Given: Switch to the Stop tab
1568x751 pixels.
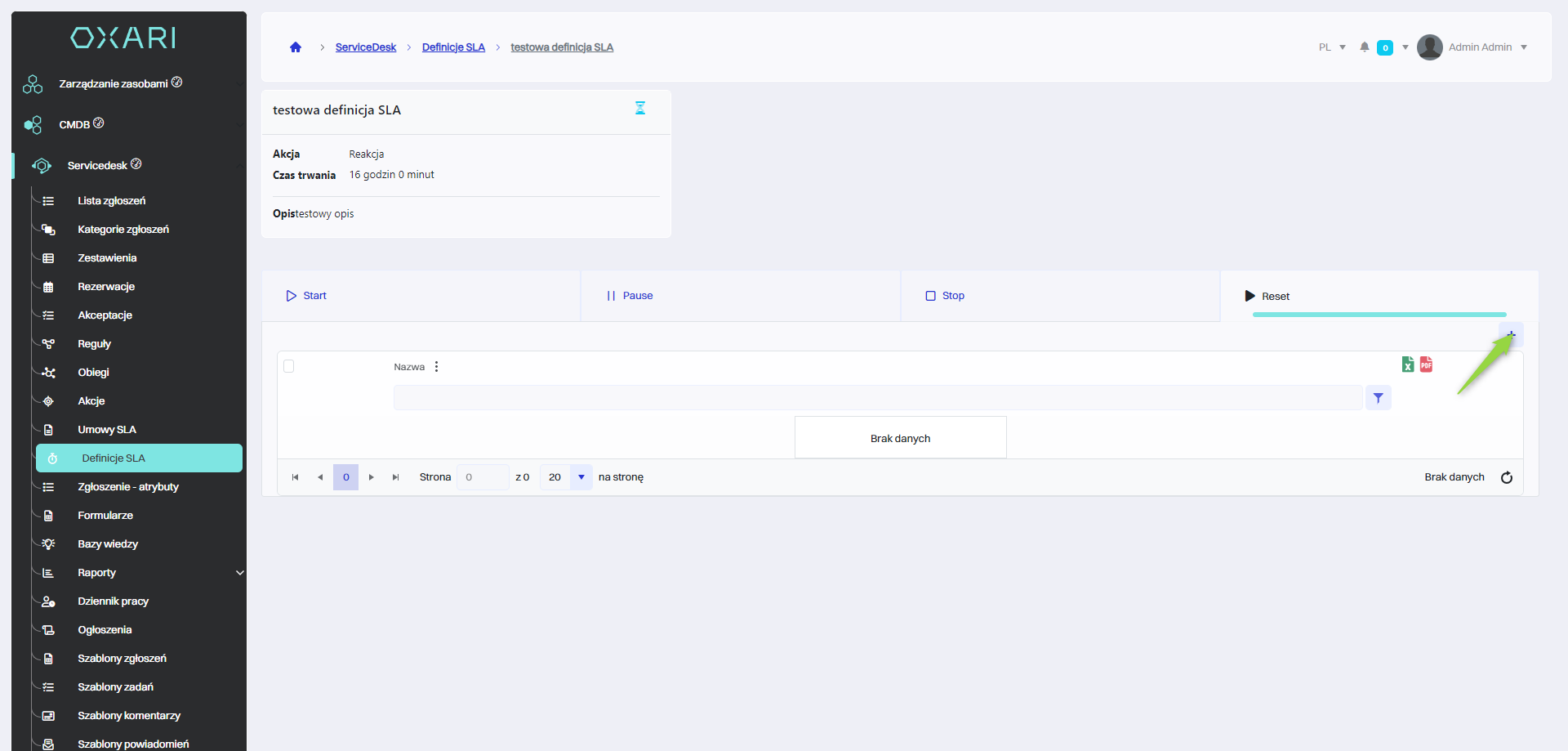Looking at the screenshot, I should 945,296.
